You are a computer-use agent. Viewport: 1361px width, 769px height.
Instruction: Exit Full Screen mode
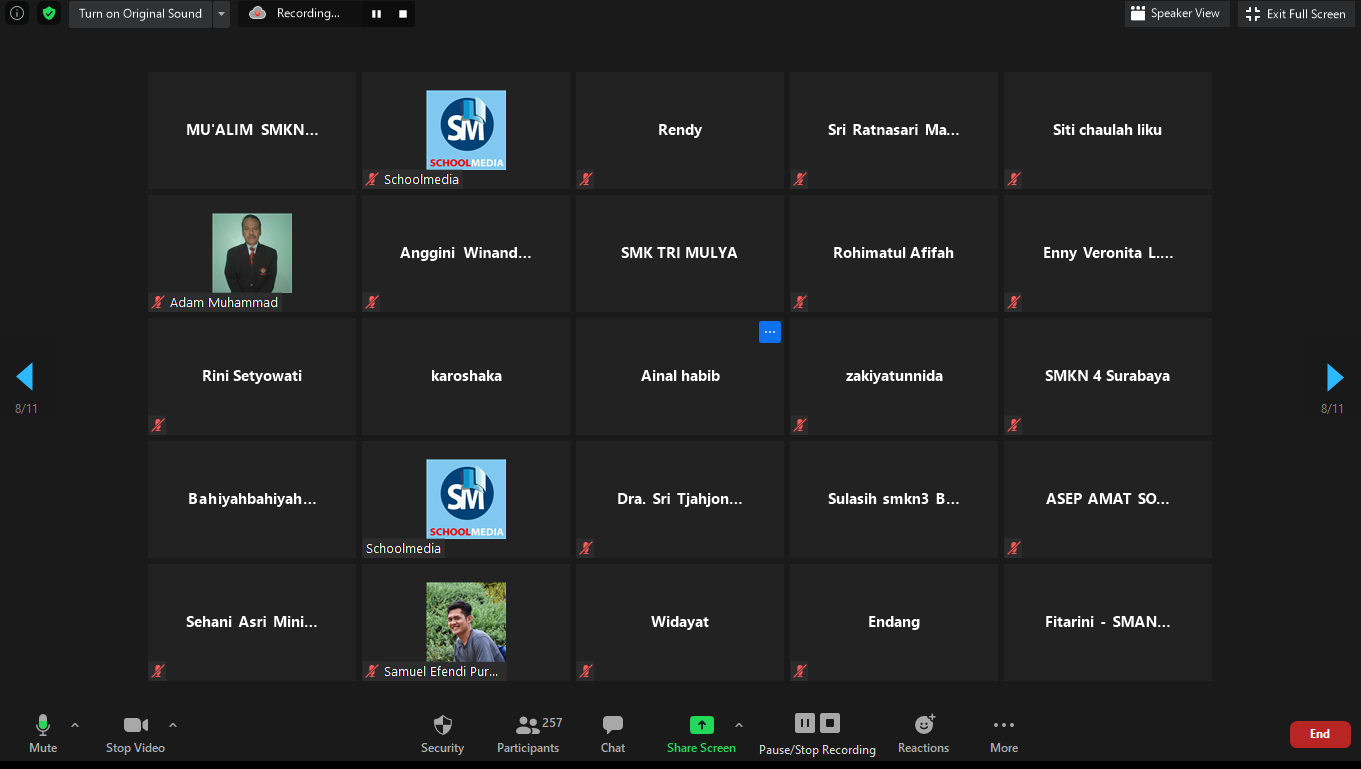pyautogui.click(x=1296, y=14)
